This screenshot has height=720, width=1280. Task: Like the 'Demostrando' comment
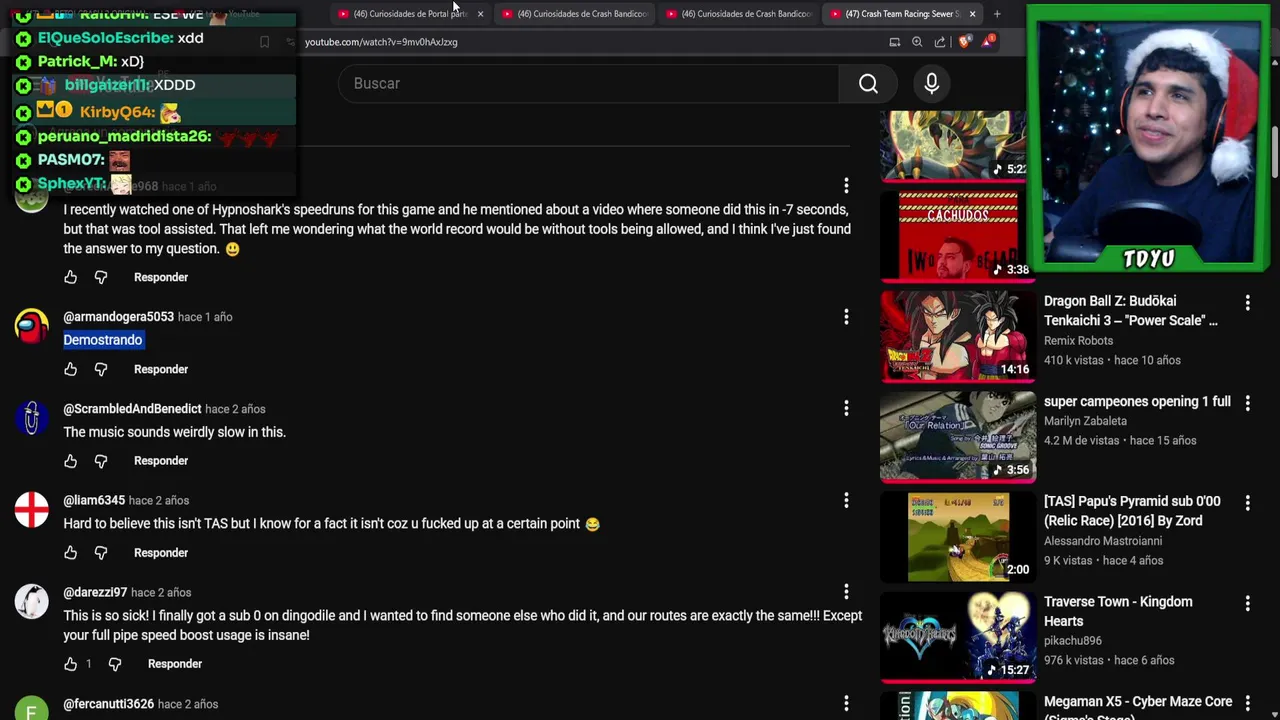[70, 369]
